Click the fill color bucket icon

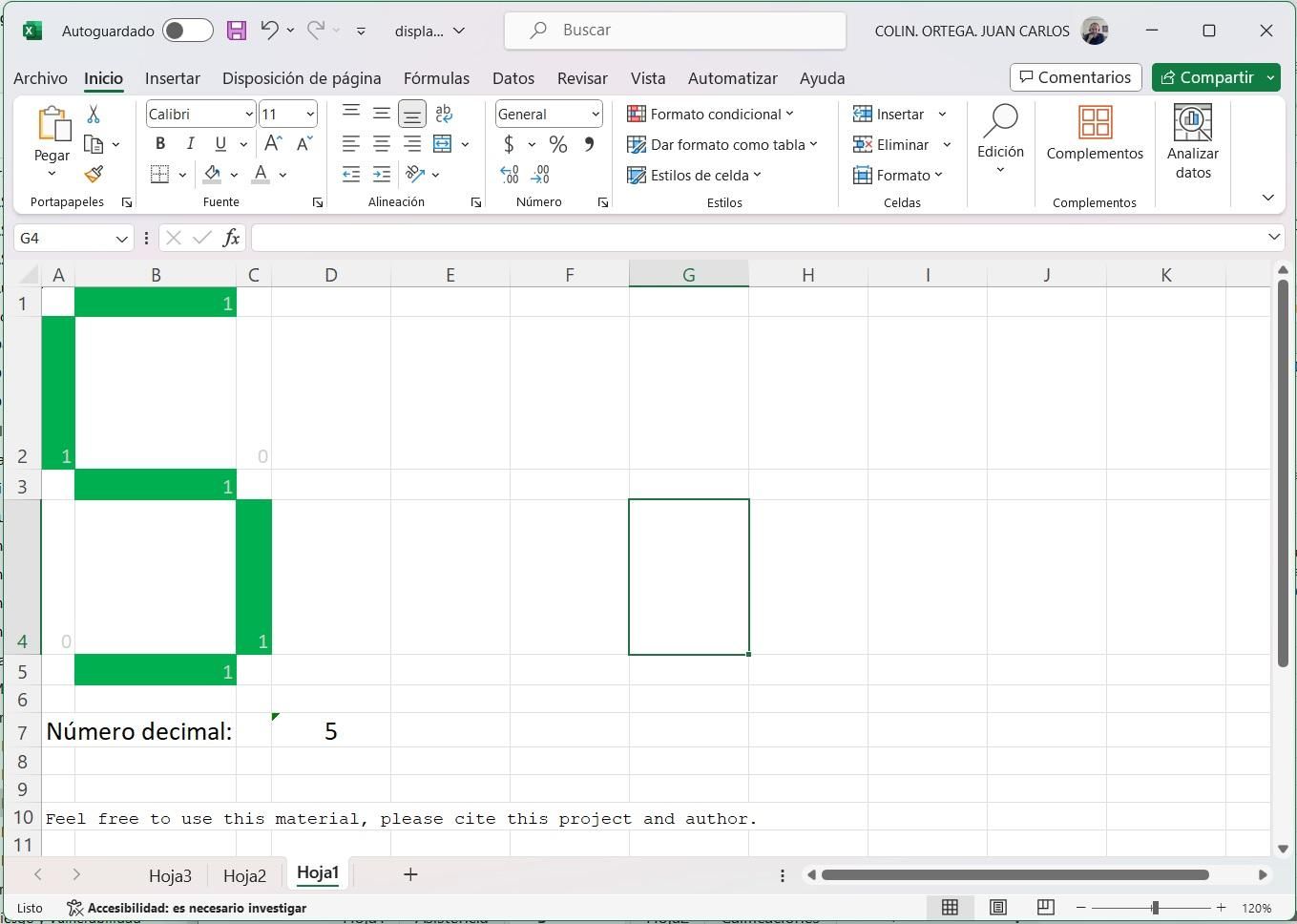(x=212, y=174)
